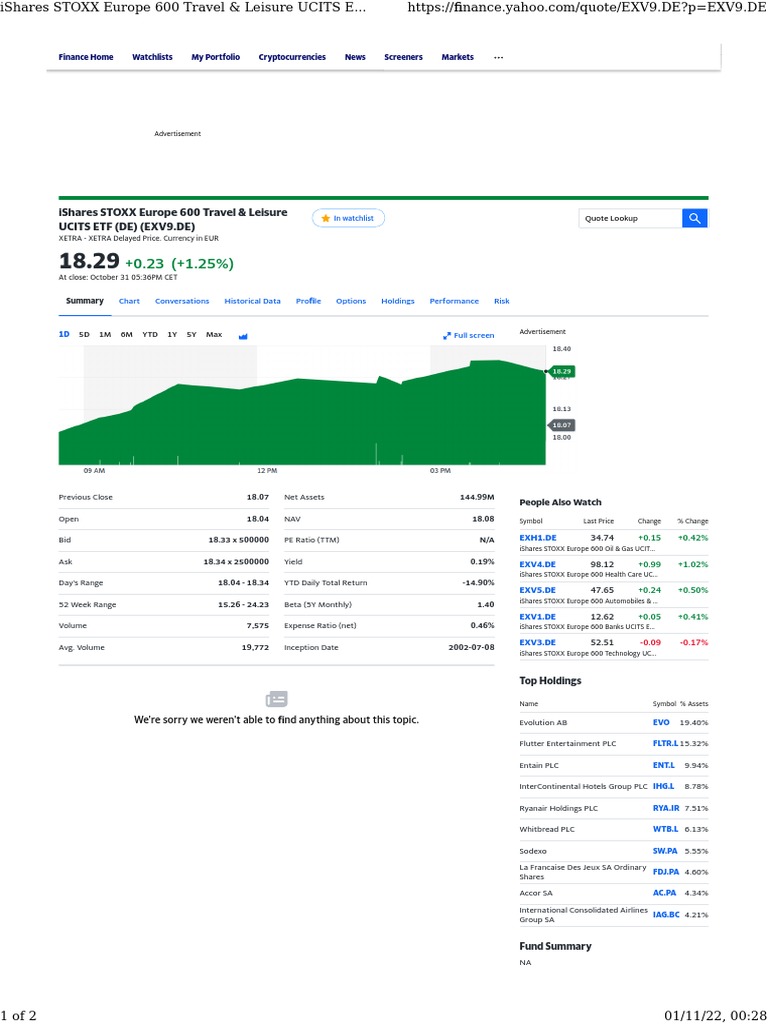Click the YTD Daily Total Return -14.90%

tap(478, 583)
